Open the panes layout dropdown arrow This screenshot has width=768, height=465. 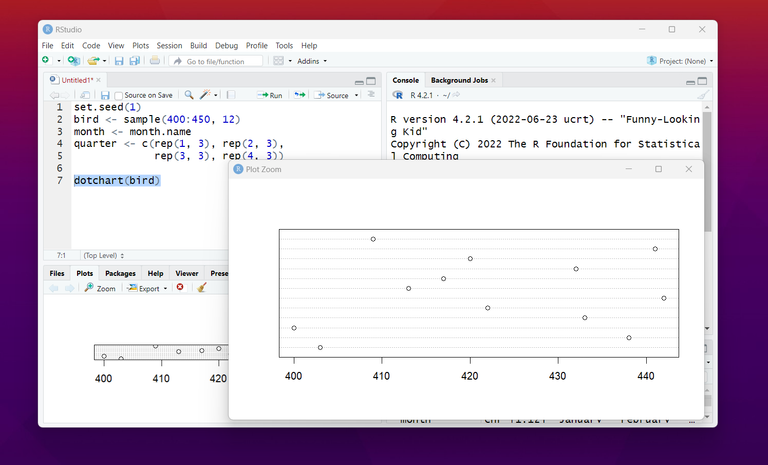point(290,61)
